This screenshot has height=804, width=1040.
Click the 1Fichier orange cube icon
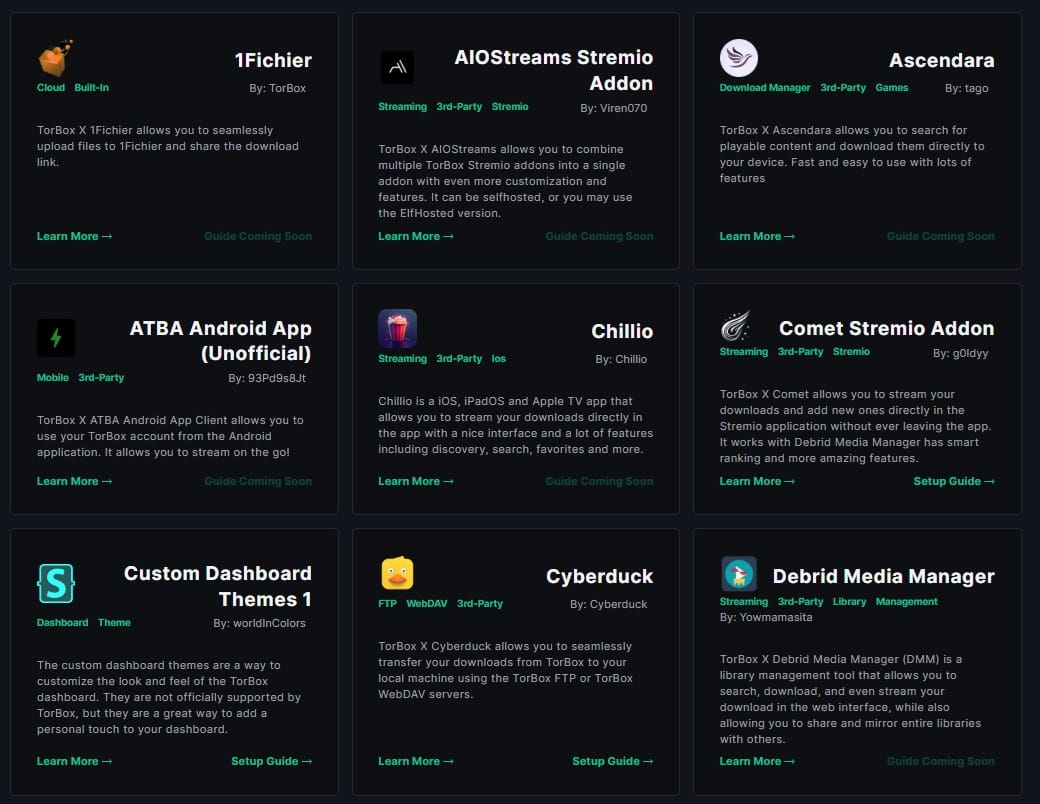click(x=55, y=58)
